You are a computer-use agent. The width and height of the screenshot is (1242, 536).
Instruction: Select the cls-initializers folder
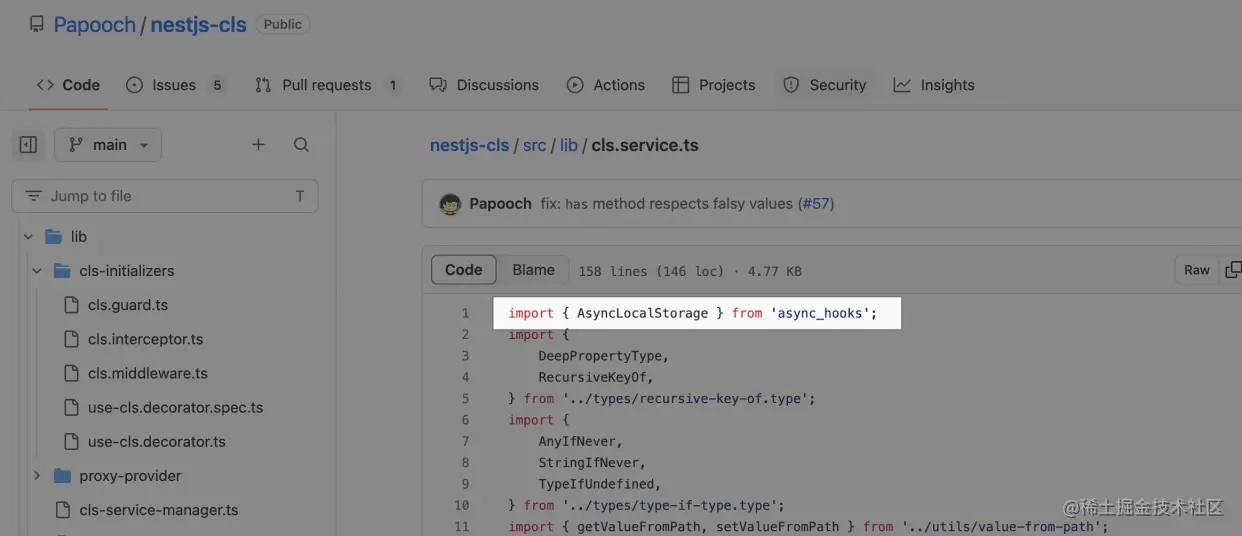click(x=126, y=271)
